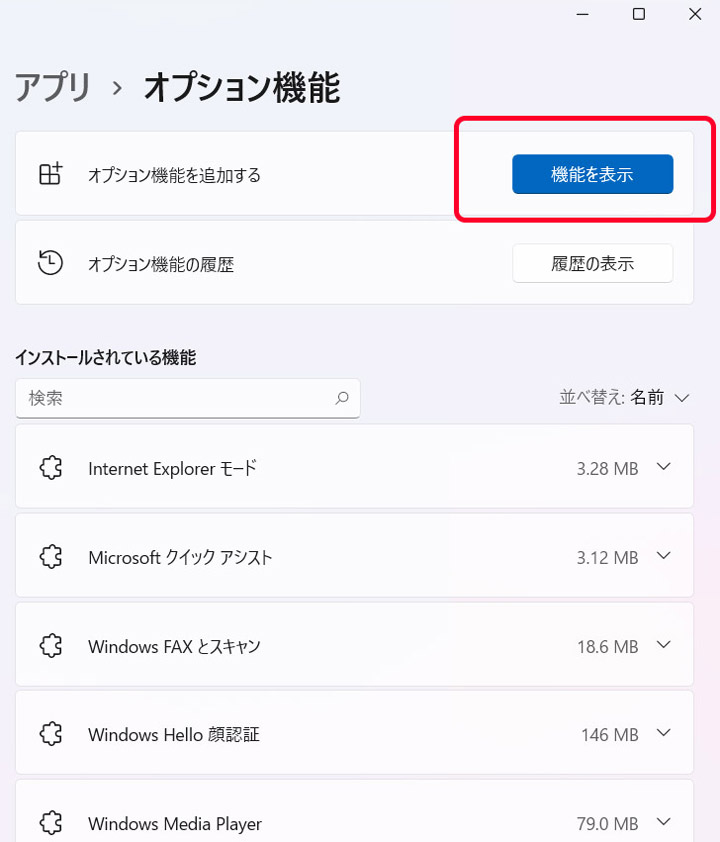Go back to アプリ breadcrumb

53,88
